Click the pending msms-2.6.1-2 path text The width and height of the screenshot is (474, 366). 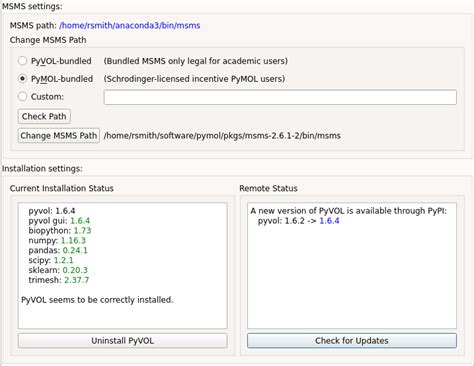[222, 136]
